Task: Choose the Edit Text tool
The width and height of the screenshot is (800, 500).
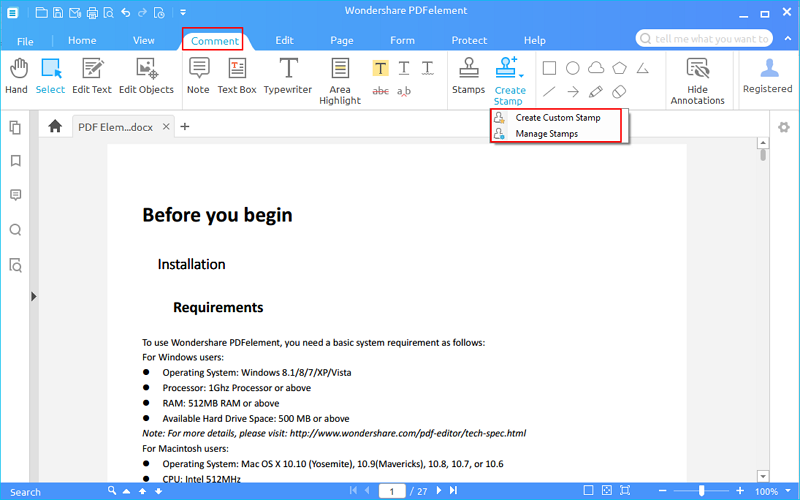Action: coord(92,77)
